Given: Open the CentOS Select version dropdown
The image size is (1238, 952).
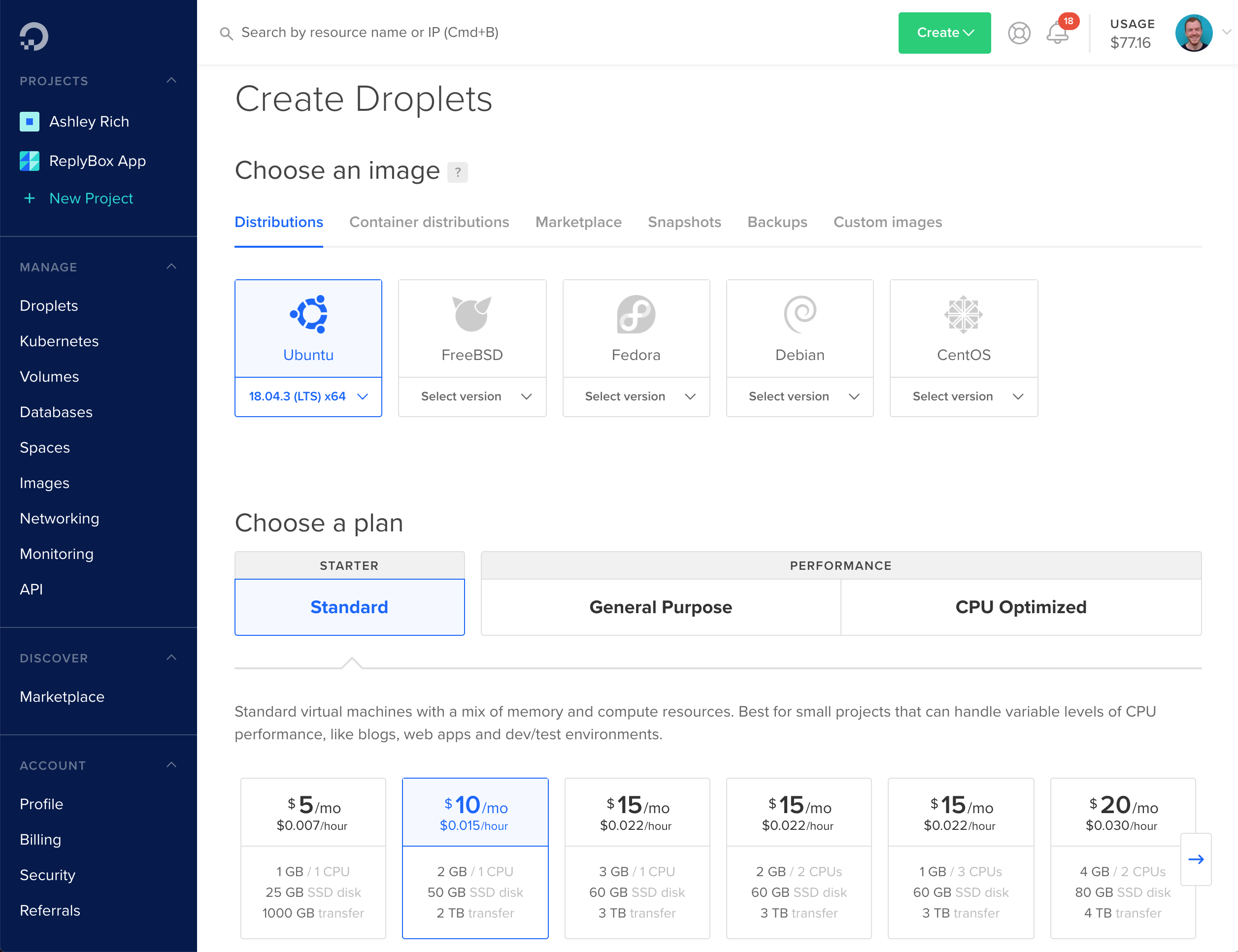Looking at the screenshot, I should [964, 396].
